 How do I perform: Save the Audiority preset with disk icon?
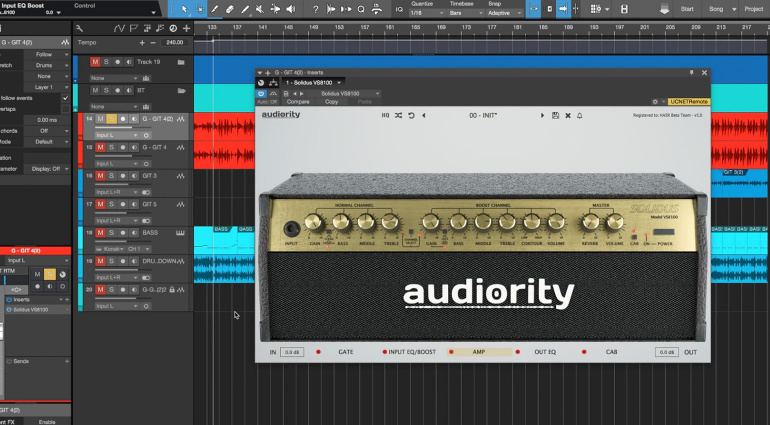[x=555, y=115]
